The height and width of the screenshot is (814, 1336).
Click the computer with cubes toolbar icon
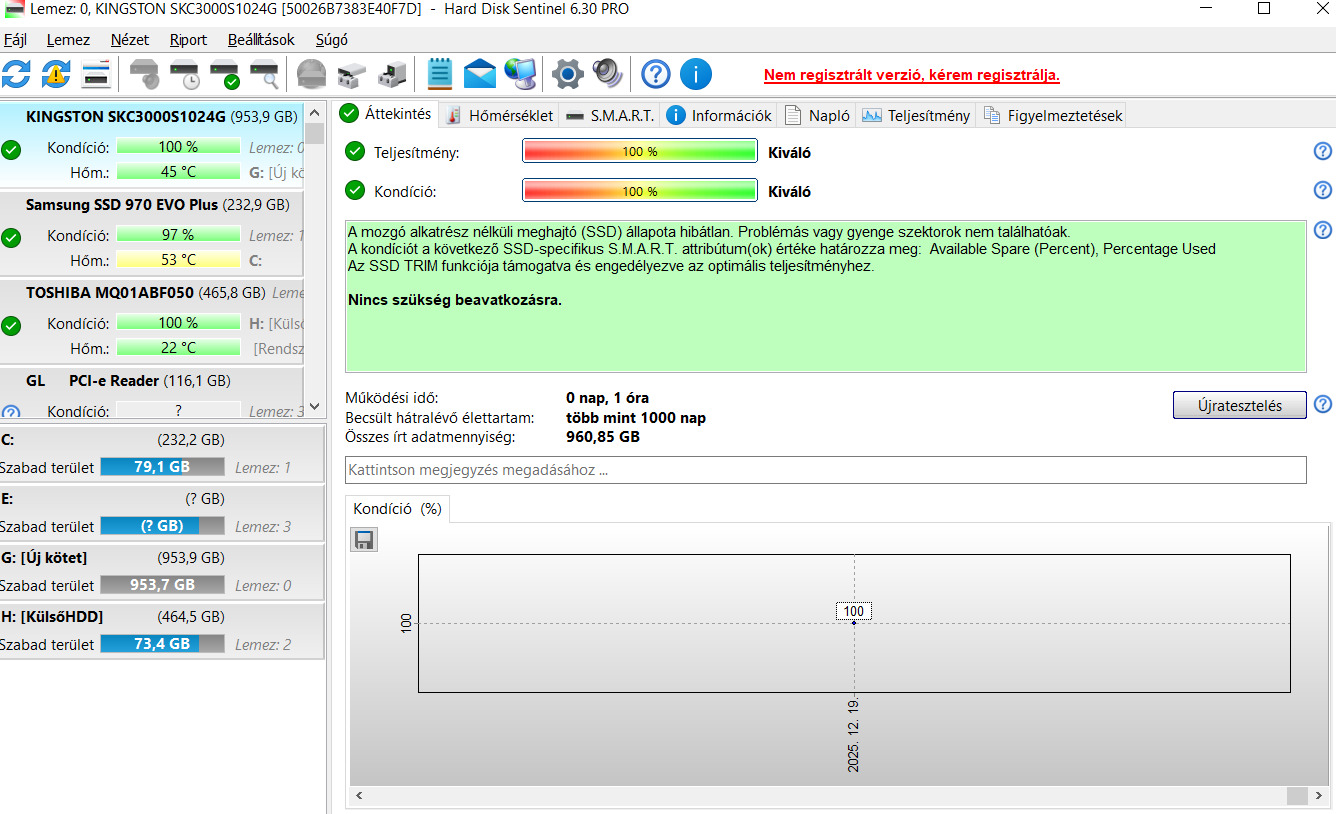[392, 74]
